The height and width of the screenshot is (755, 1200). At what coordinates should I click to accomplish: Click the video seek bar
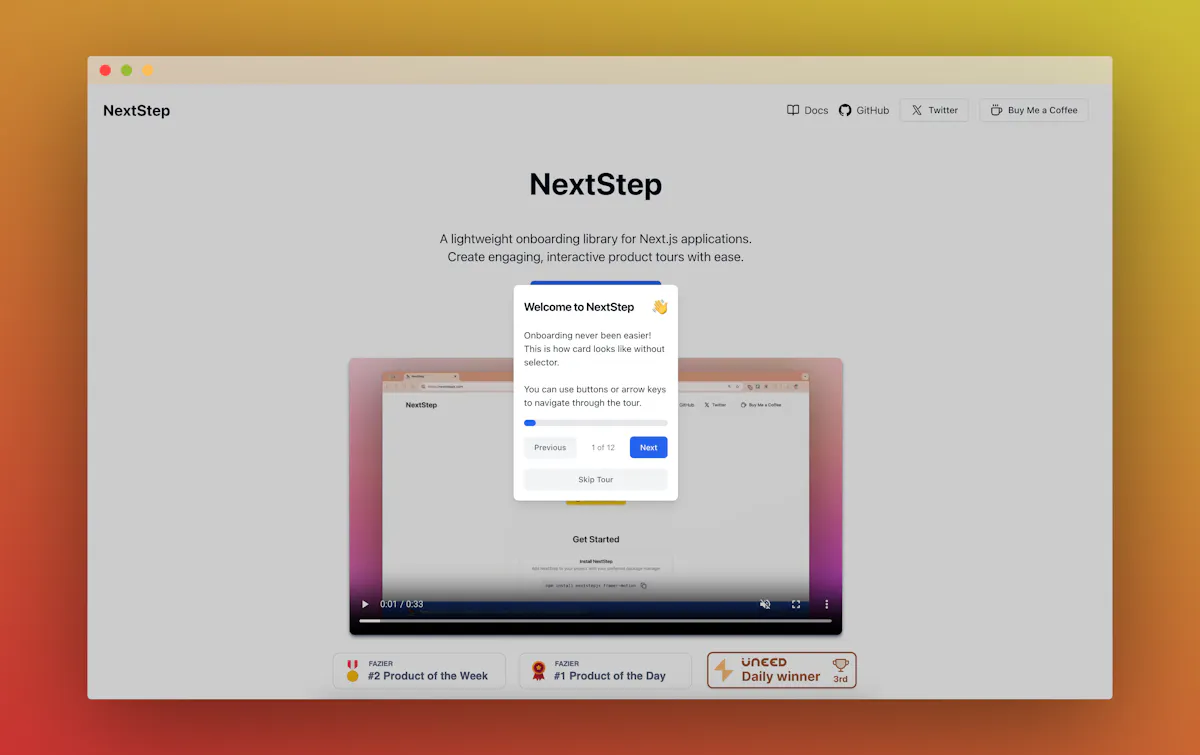pyautogui.click(x=595, y=621)
